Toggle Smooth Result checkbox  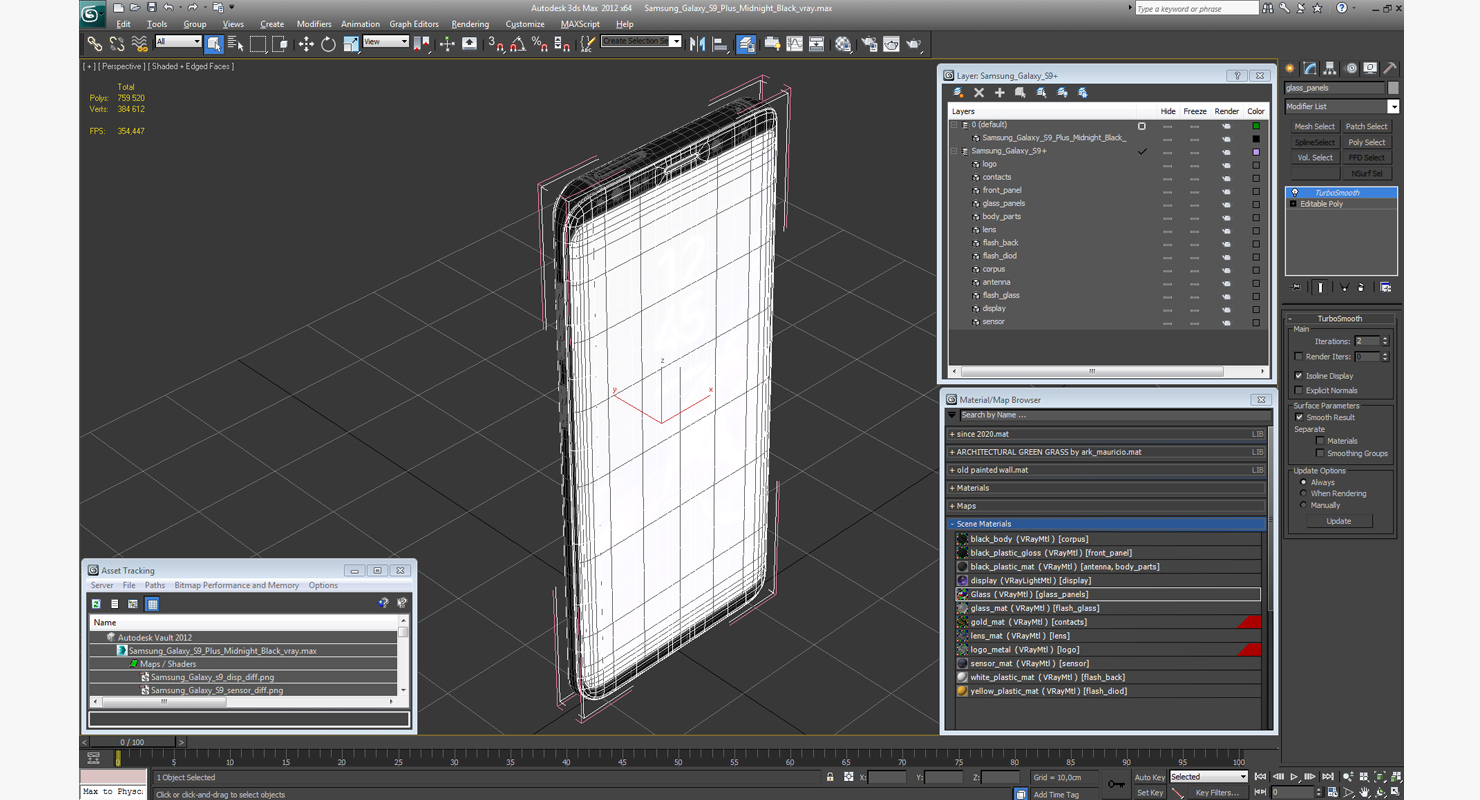(1298, 417)
